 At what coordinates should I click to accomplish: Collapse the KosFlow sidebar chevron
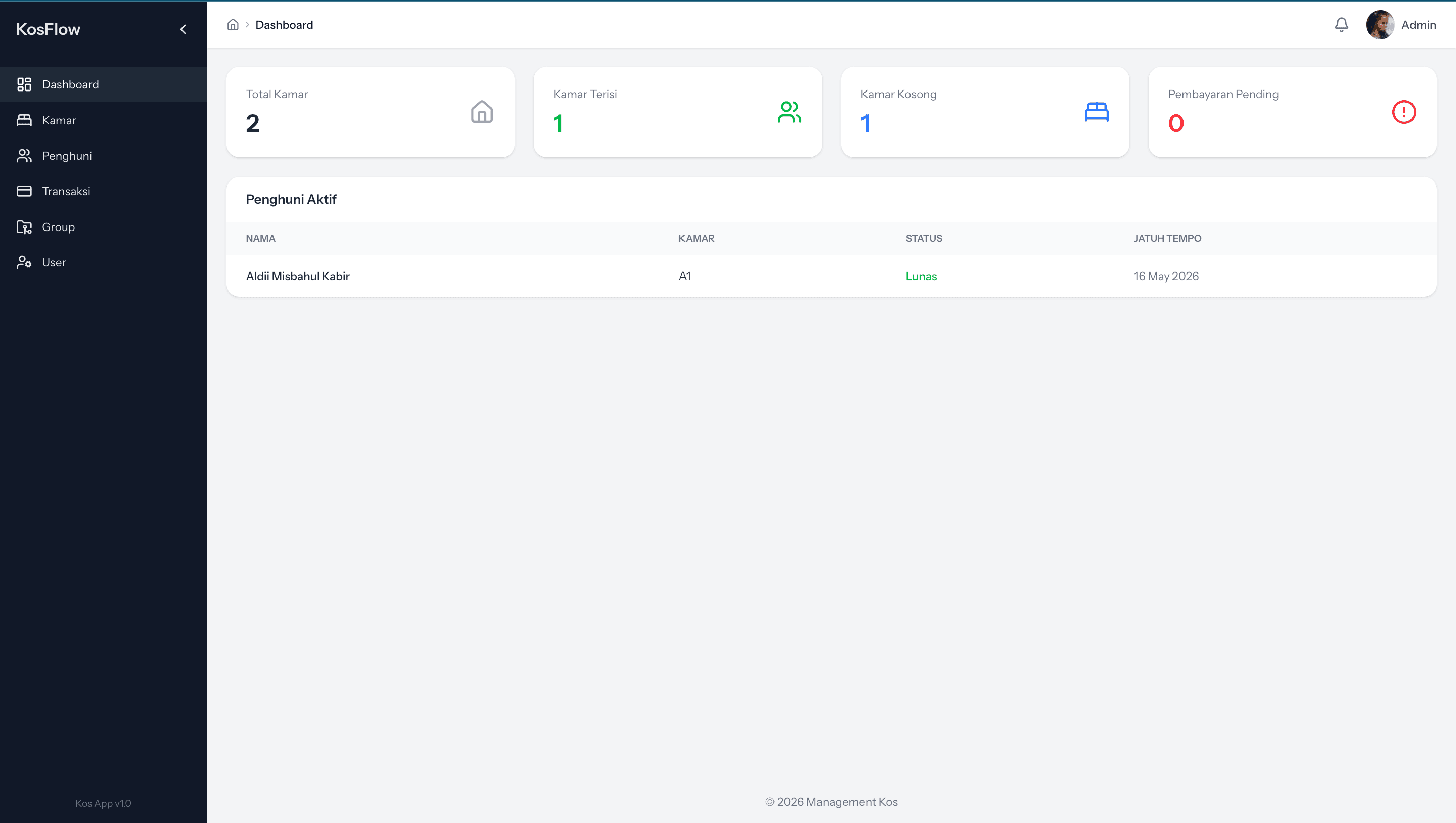183,29
